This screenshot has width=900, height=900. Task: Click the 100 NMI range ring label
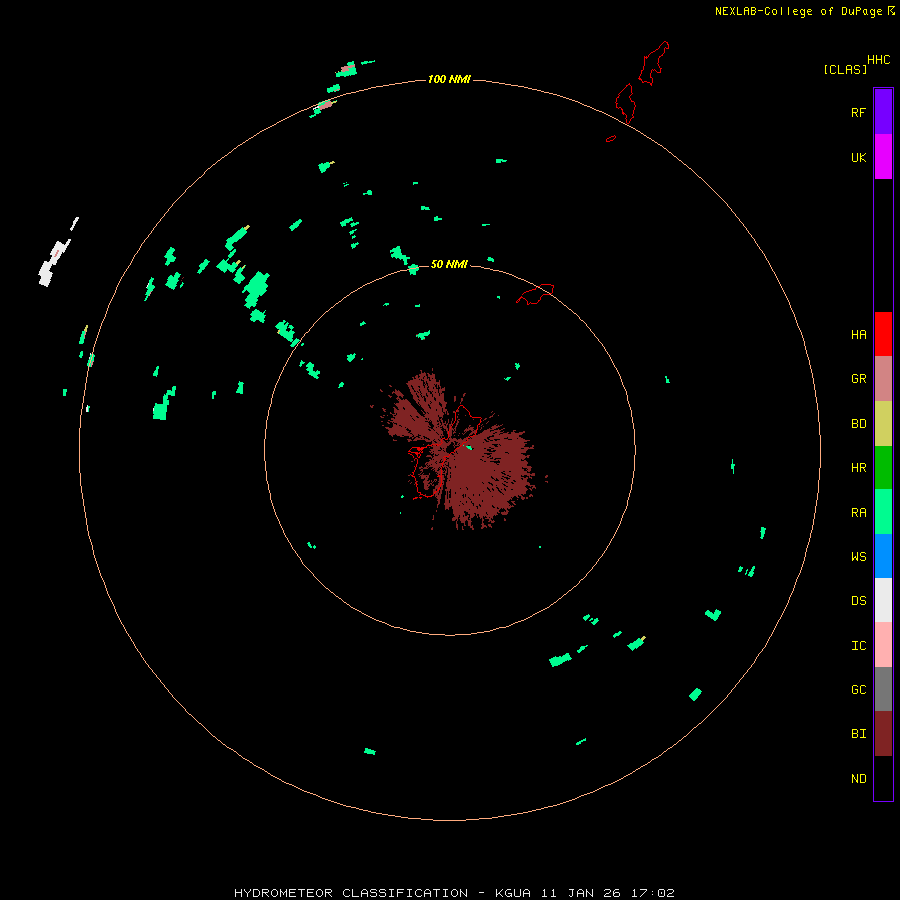[x=449, y=79]
